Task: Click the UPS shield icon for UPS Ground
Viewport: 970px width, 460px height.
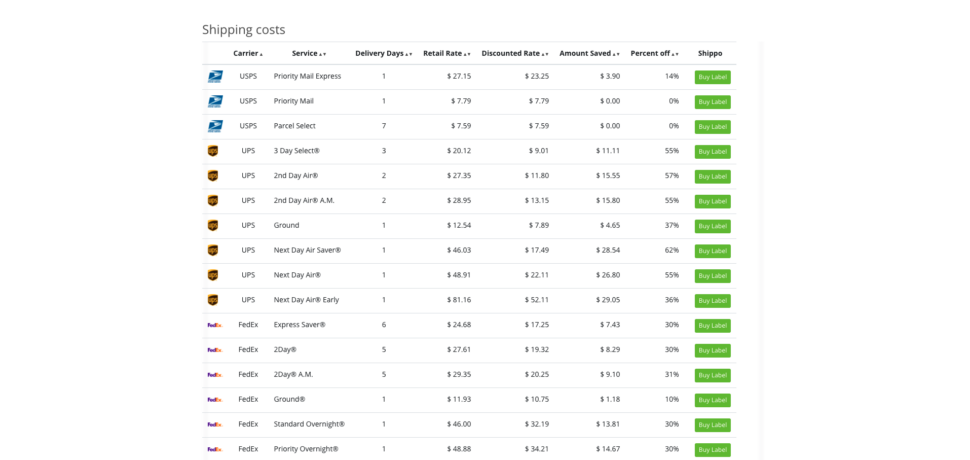Action: coord(213,225)
